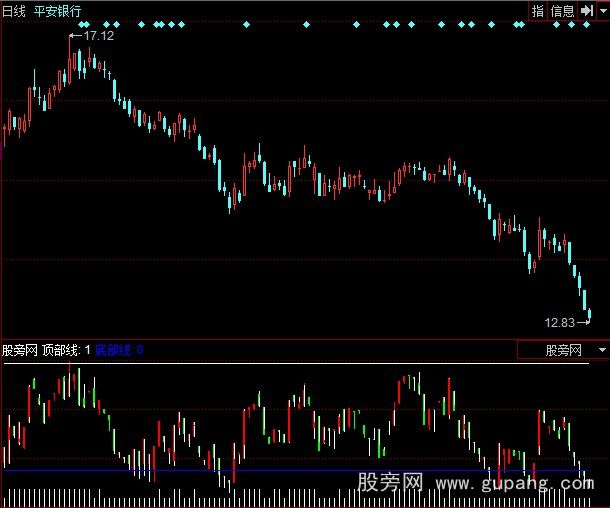
Task: Click the dropdown arrow beside 股旁网 box
Action: point(601,350)
